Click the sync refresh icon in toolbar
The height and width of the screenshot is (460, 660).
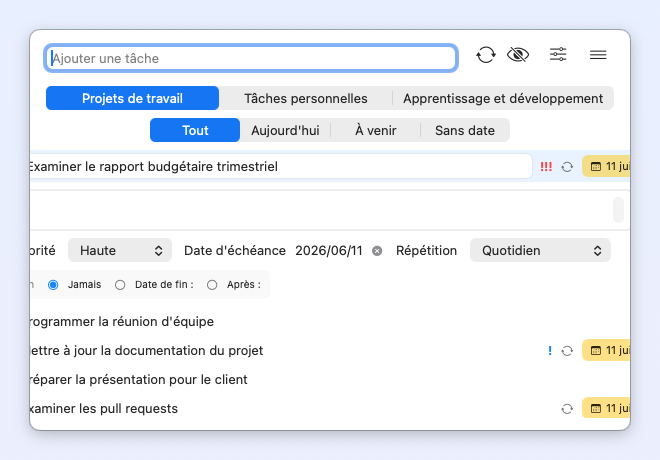tap(486, 55)
